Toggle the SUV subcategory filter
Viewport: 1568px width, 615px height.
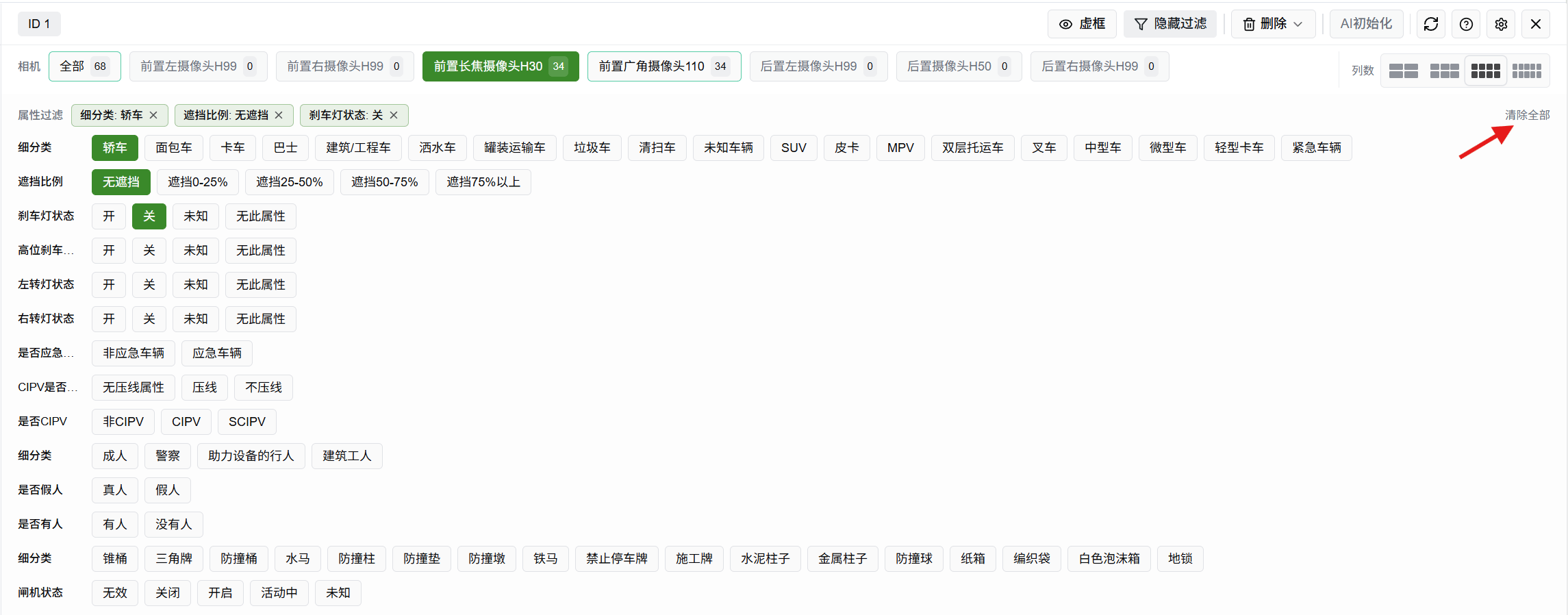(x=794, y=148)
